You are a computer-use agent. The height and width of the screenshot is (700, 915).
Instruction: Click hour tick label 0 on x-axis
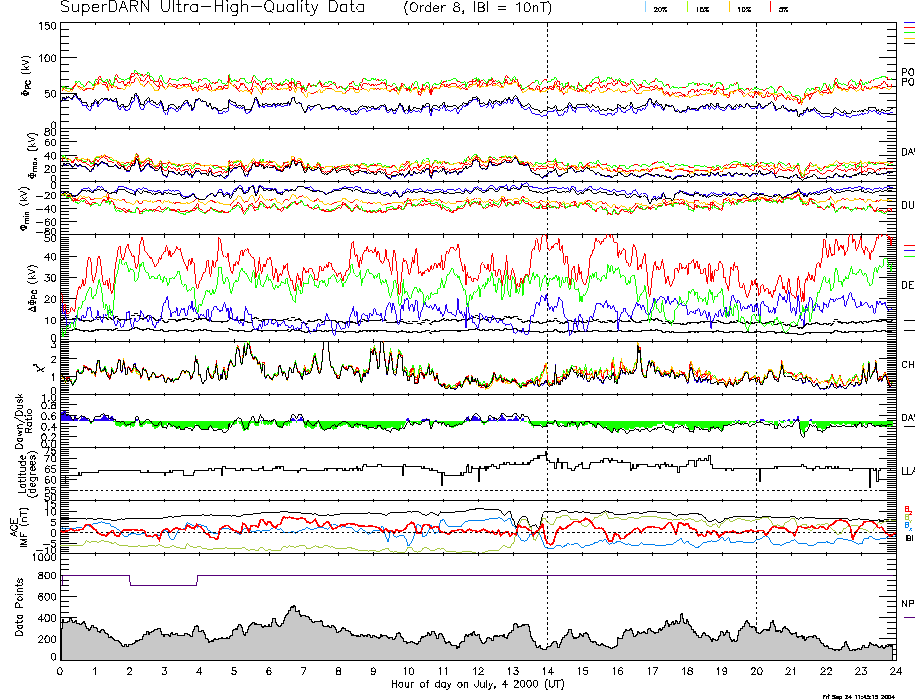click(x=60, y=671)
